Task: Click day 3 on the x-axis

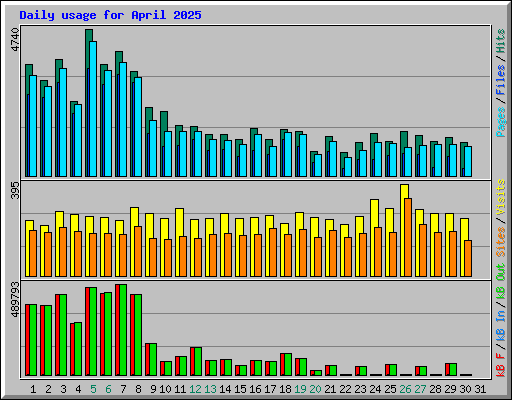Action: pyautogui.click(x=63, y=389)
